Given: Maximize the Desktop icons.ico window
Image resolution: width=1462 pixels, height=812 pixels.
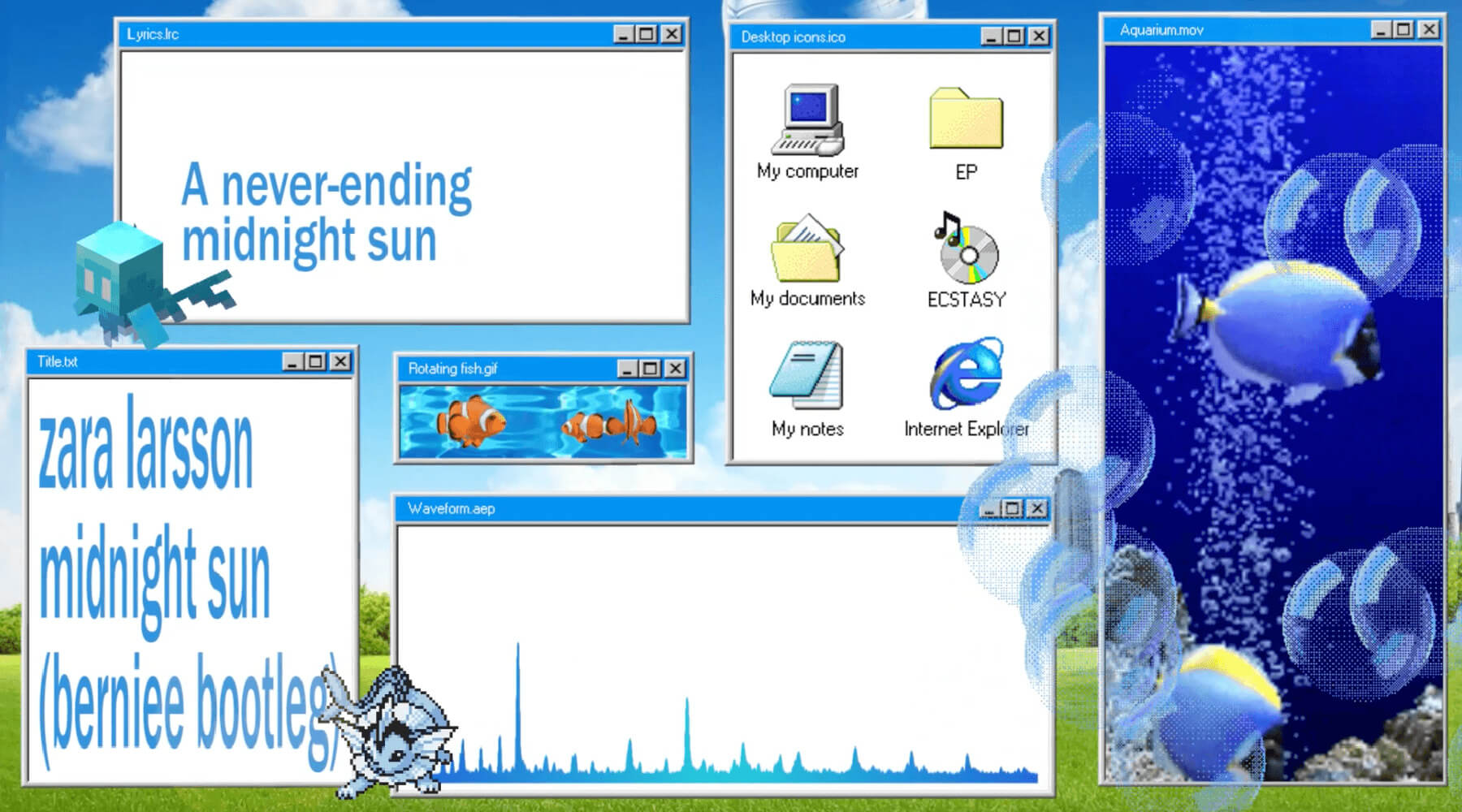Looking at the screenshot, I should pos(1014,37).
